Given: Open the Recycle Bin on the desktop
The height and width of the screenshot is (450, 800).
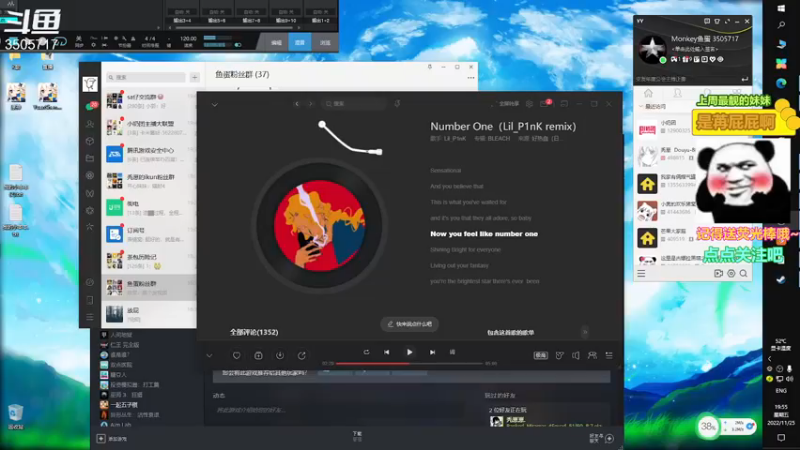Looking at the screenshot, I should point(16,416).
